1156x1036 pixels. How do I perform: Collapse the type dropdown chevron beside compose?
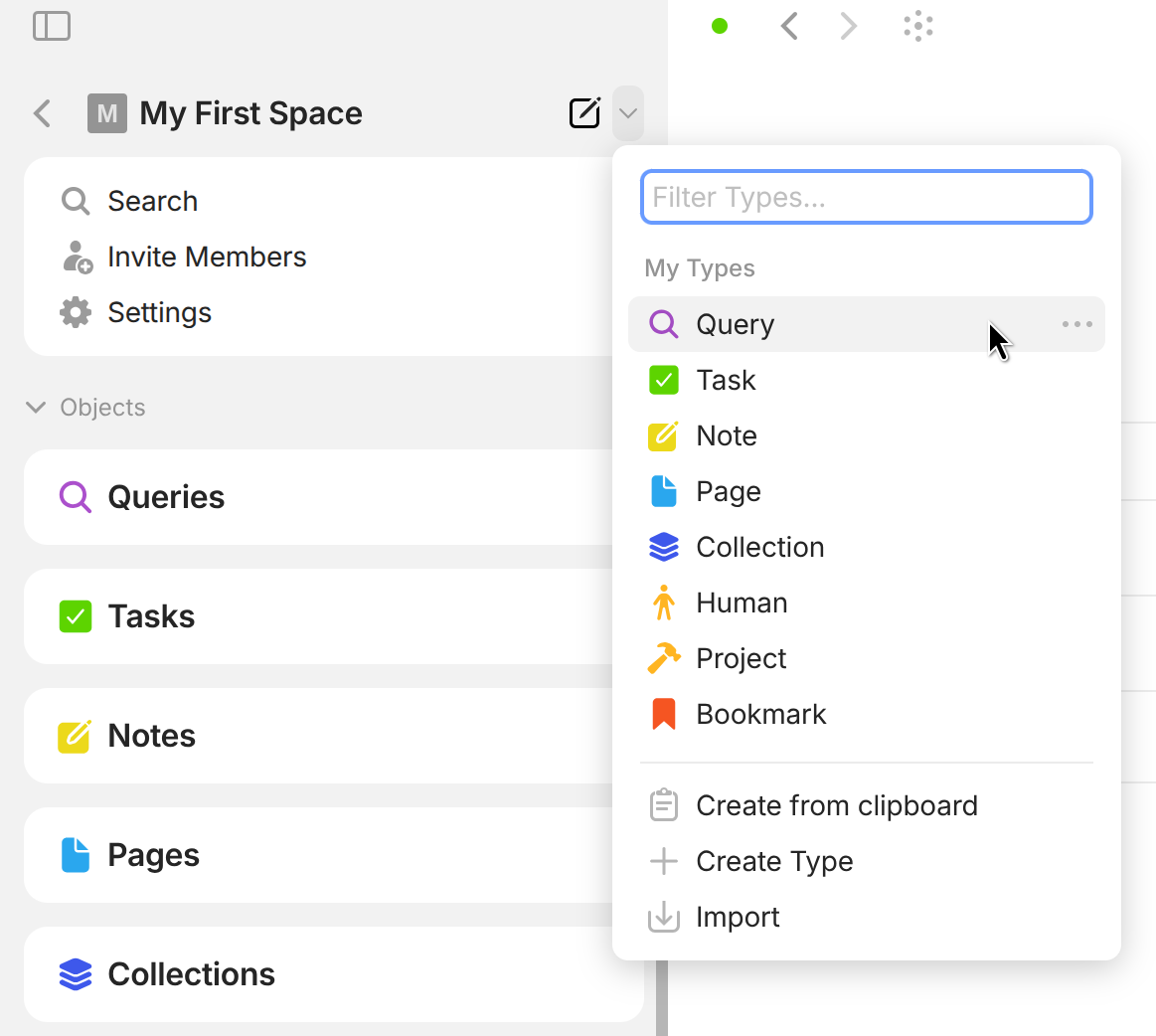coord(627,113)
